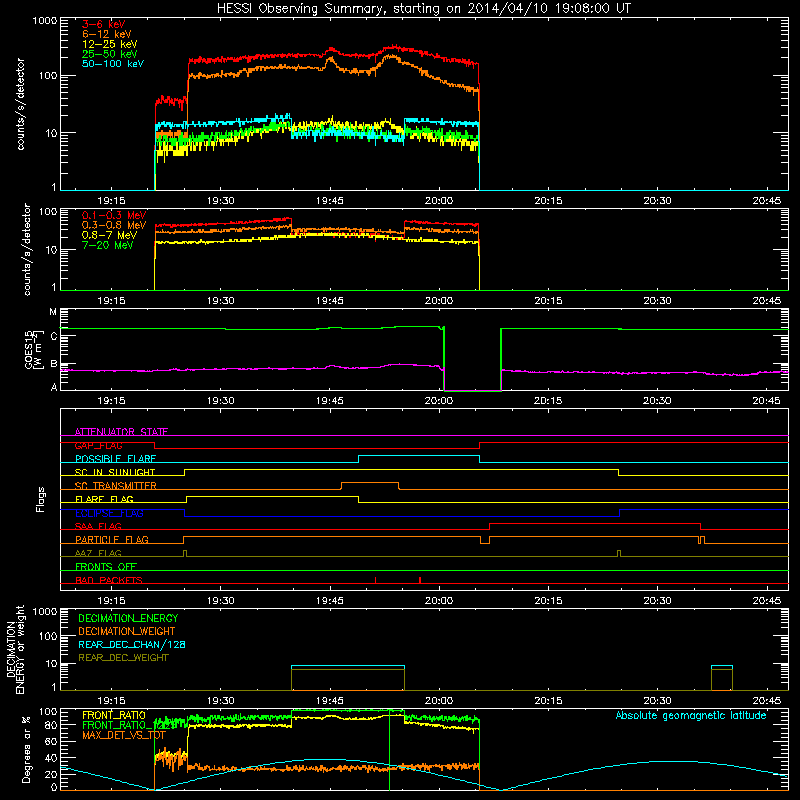Select the 6-12 keV legend label
This screenshot has height=800, width=800.
[107, 34]
